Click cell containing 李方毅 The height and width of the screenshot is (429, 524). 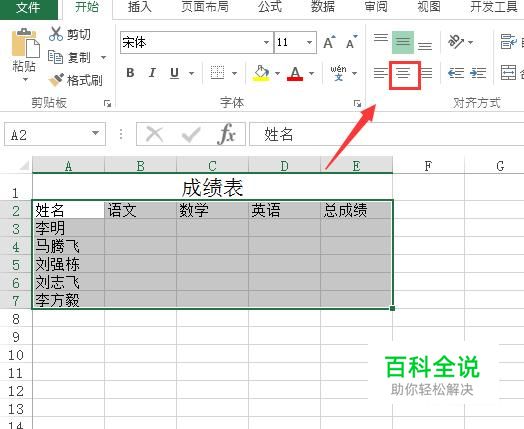[69, 300]
